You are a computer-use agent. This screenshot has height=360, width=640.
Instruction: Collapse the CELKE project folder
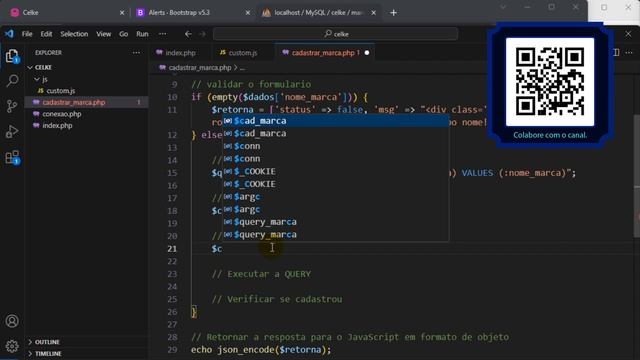pyautogui.click(x=86, y=67)
